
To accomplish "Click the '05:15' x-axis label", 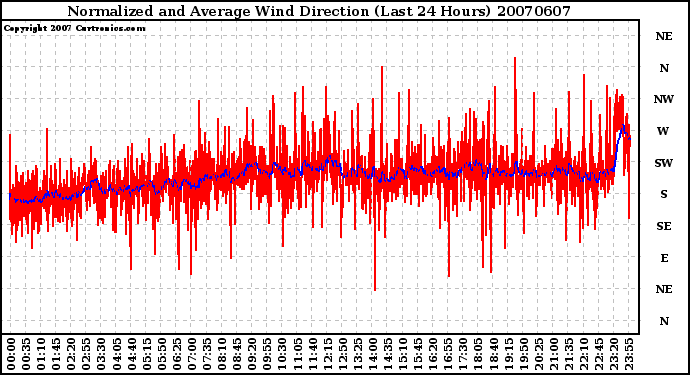I will (x=146, y=354).
